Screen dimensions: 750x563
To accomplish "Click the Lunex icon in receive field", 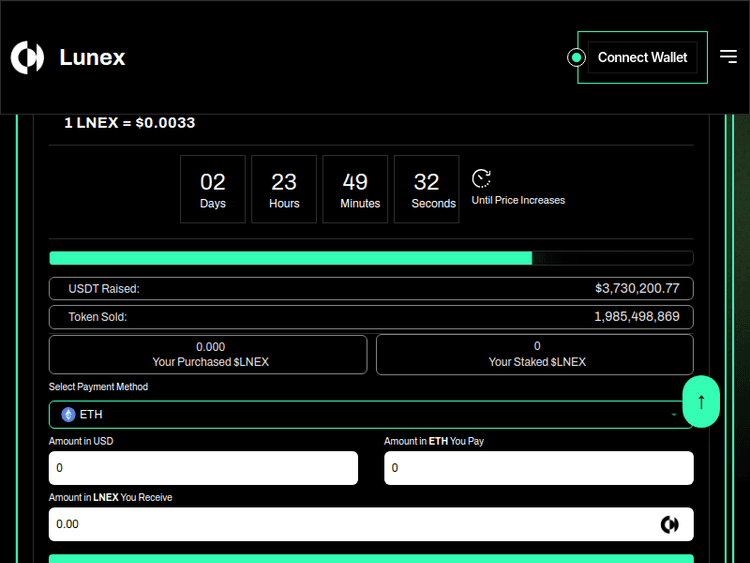I will (x=670, y=524).
